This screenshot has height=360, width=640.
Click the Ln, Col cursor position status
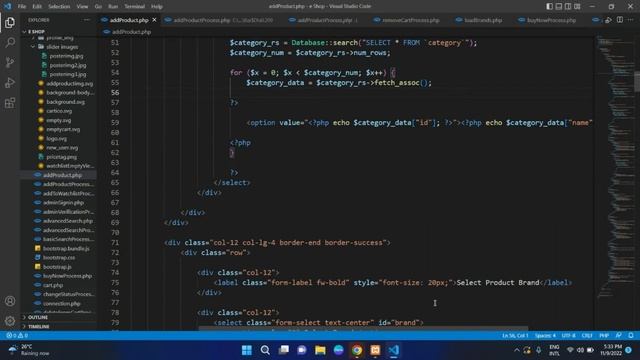tap(515, 336)
